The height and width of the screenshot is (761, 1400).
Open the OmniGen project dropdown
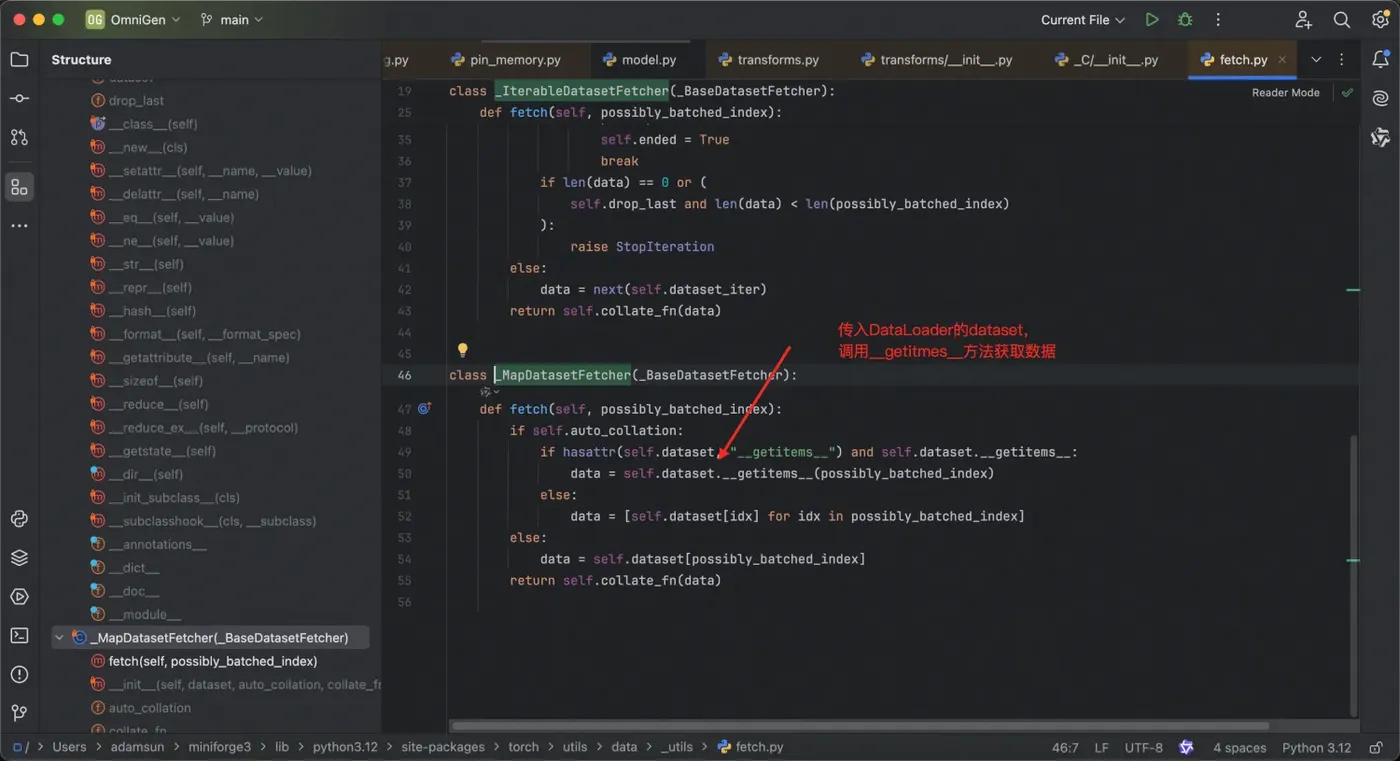coord(133,20)
